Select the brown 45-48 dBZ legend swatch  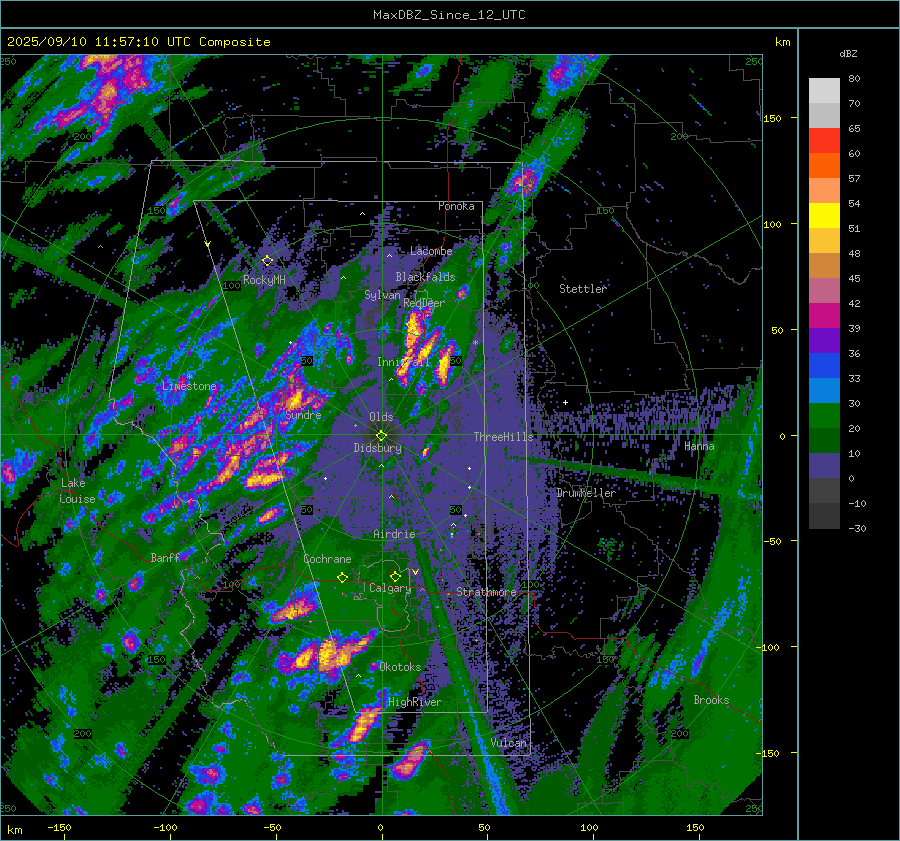click(x=824, y=265)
